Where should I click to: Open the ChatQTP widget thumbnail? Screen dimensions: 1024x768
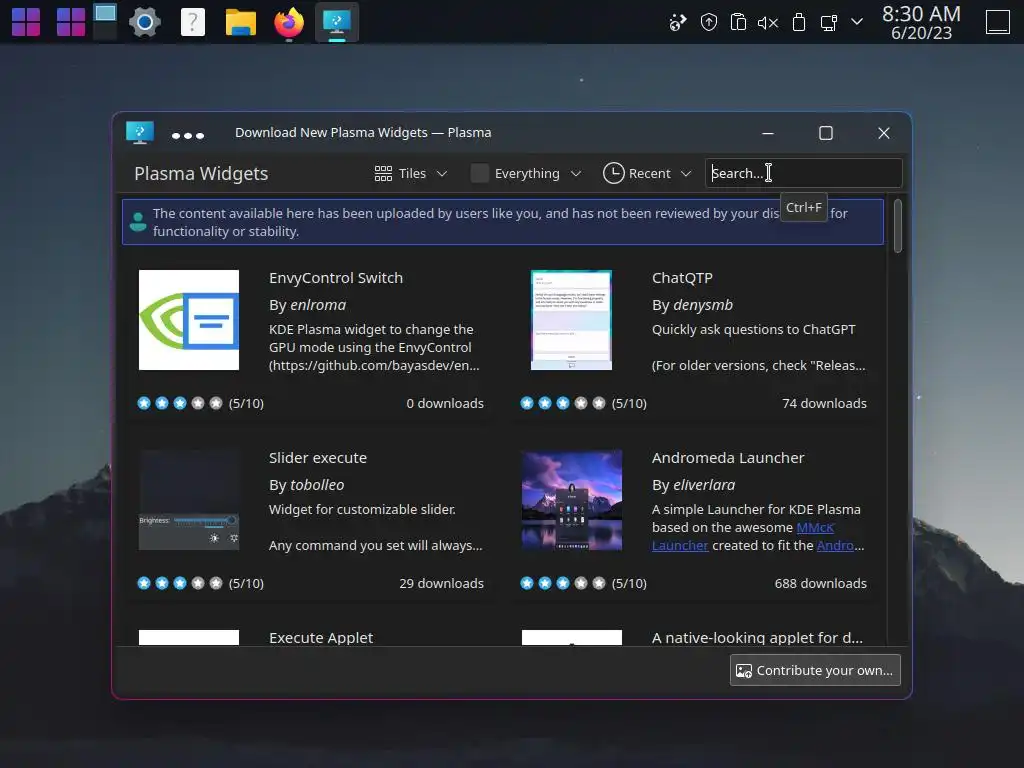coord(571,320)
